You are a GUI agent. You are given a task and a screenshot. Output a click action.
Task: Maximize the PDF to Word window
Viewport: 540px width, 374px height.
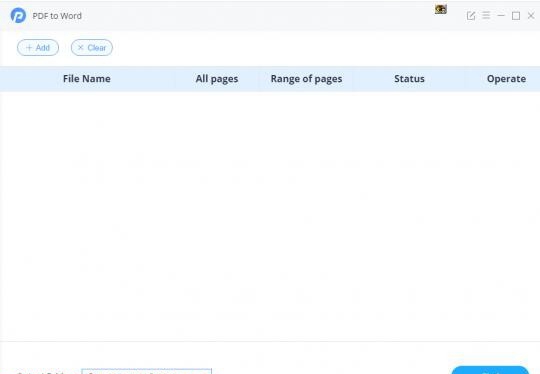516,16
